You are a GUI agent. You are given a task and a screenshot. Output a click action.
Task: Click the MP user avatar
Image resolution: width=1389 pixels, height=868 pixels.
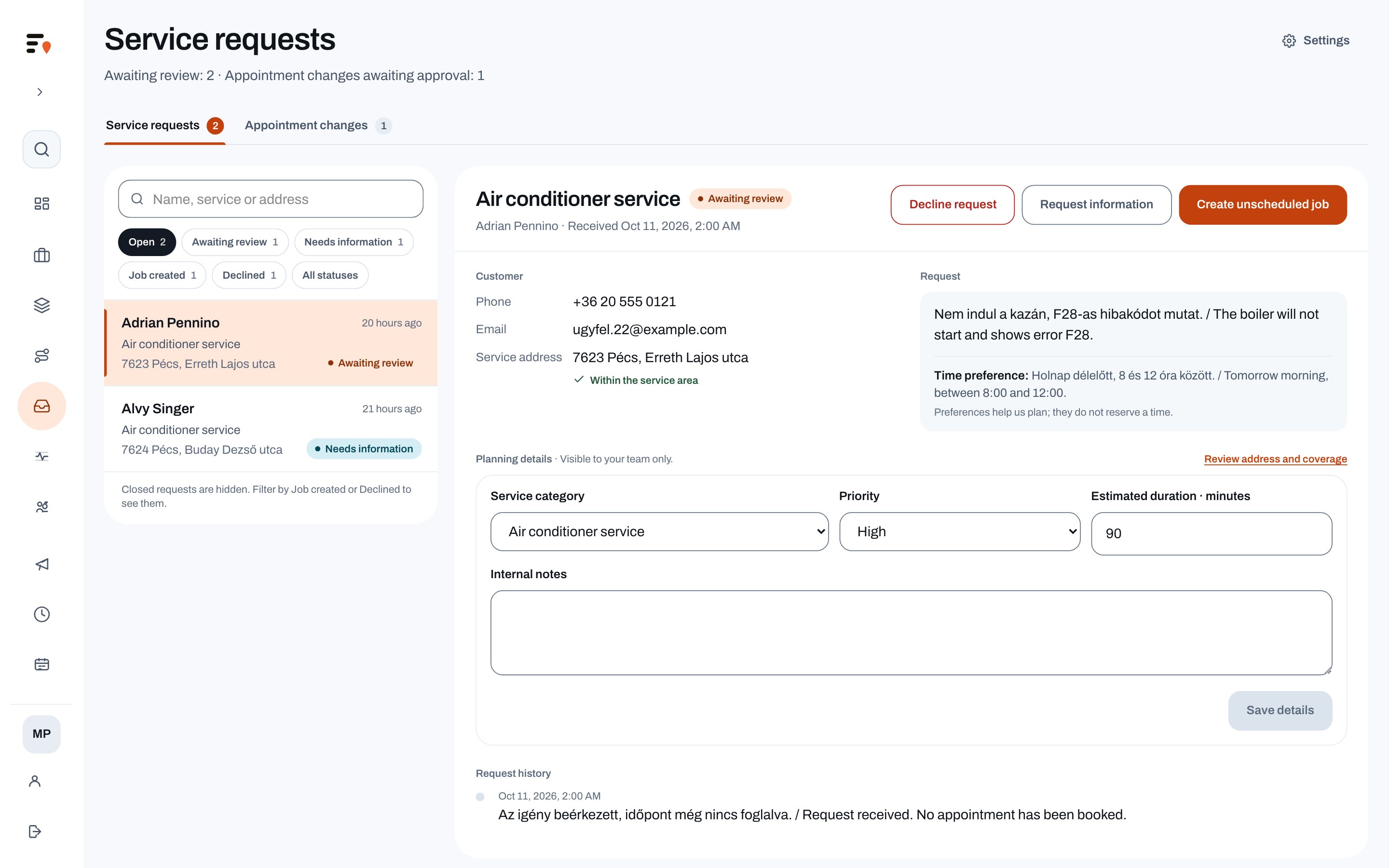click(x=41, y=733)
